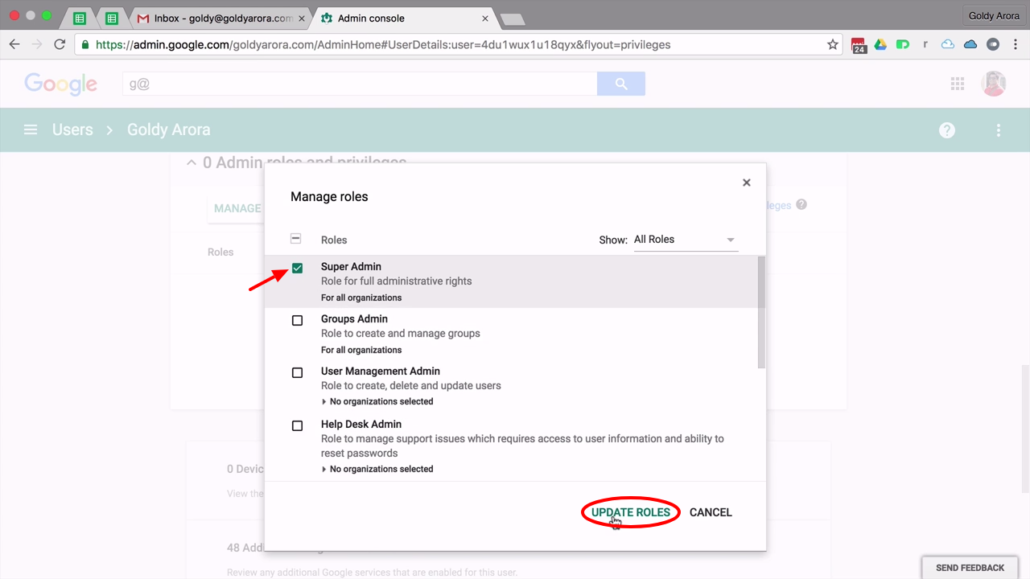The width and height of the screenshot is (1030, 579).
Task: Click the blue search magnifier button
Action: click(x=621, y=83)
